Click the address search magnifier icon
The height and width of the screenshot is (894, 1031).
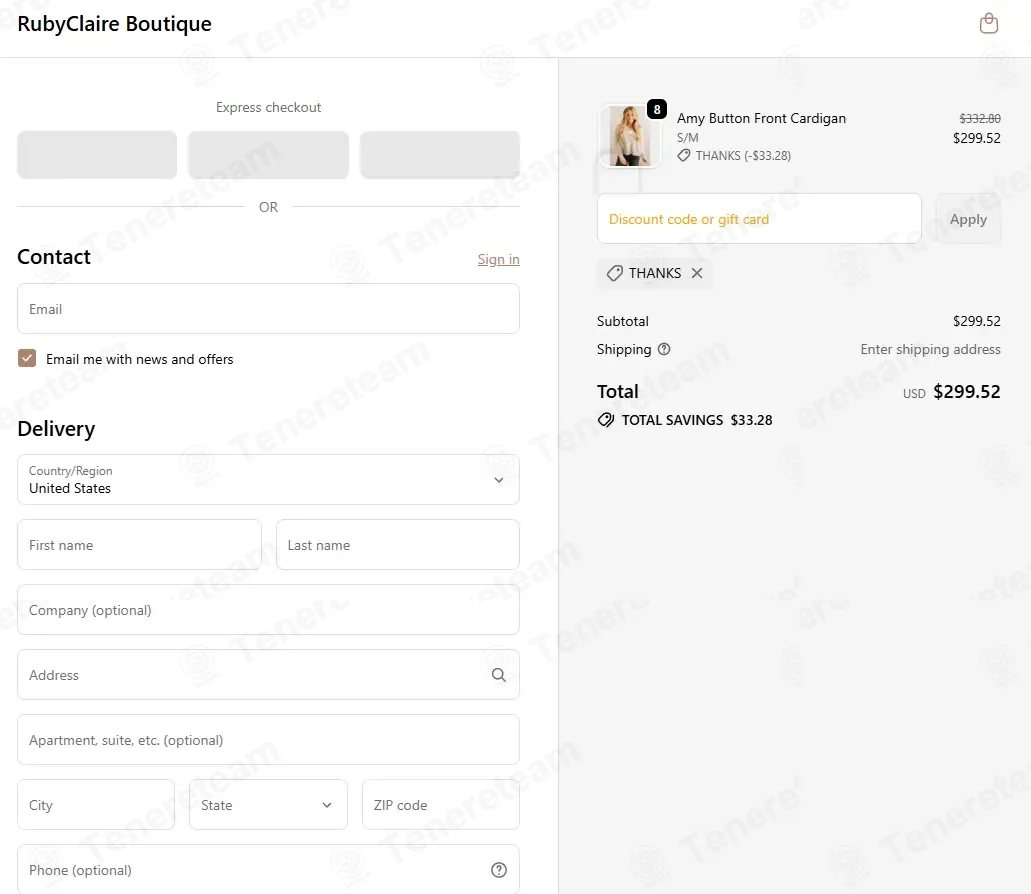498,675
